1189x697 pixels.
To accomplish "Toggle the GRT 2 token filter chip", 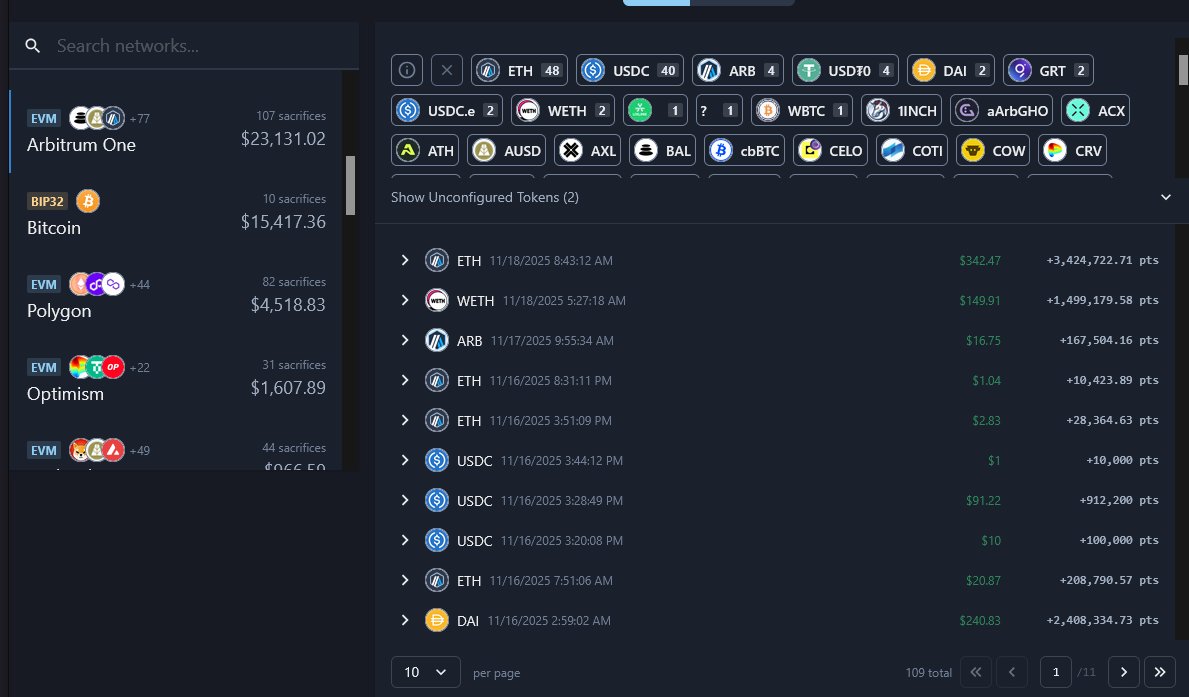I will click(x=1048, y=71).
